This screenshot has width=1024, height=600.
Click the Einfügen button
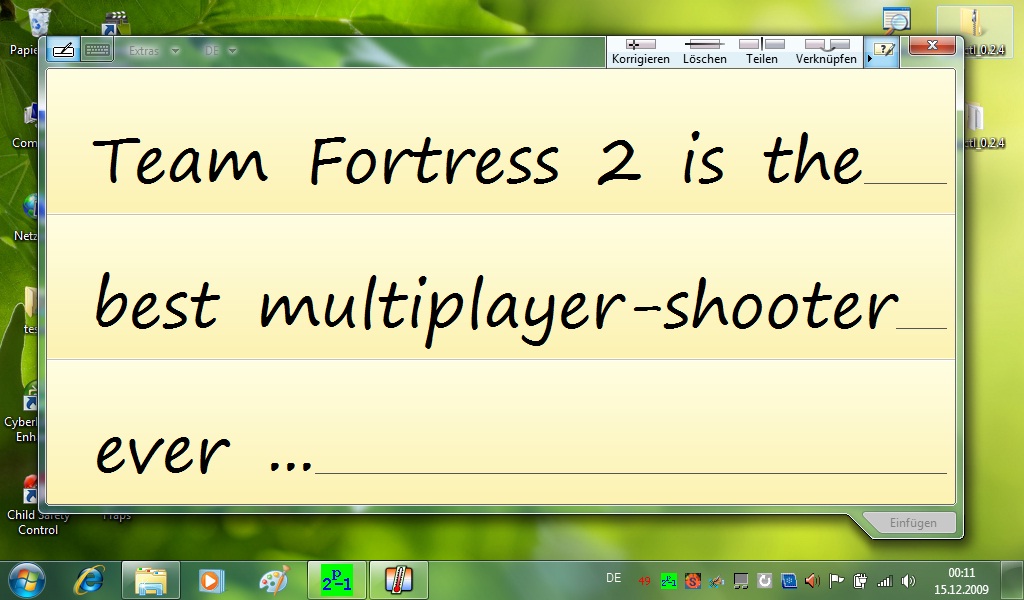(x=912, y=523)
